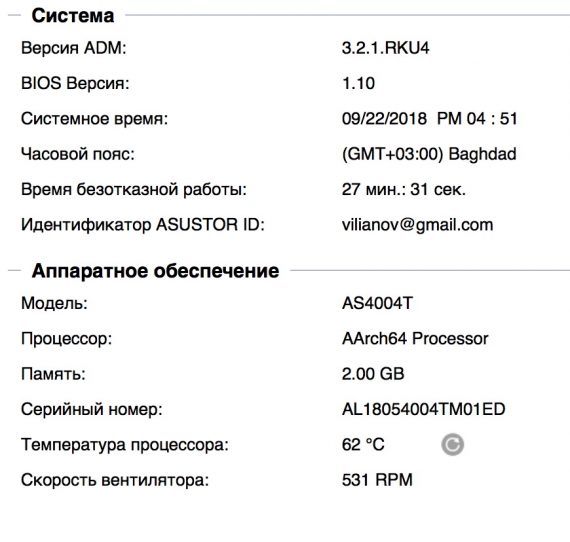Image resolution: width=570 pixels, height=542 pixels.
Task: Click the serial number AL18054004TM01ED
Action: pyautogui.click(x=424, y=409)
